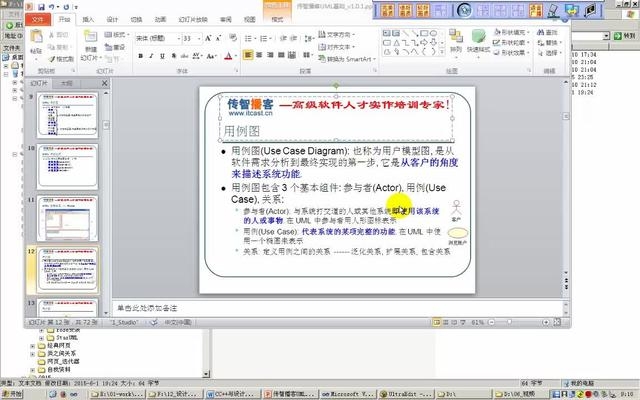Click the New Slide icon
Screen dimensions: 640x400
click(91, 38)
